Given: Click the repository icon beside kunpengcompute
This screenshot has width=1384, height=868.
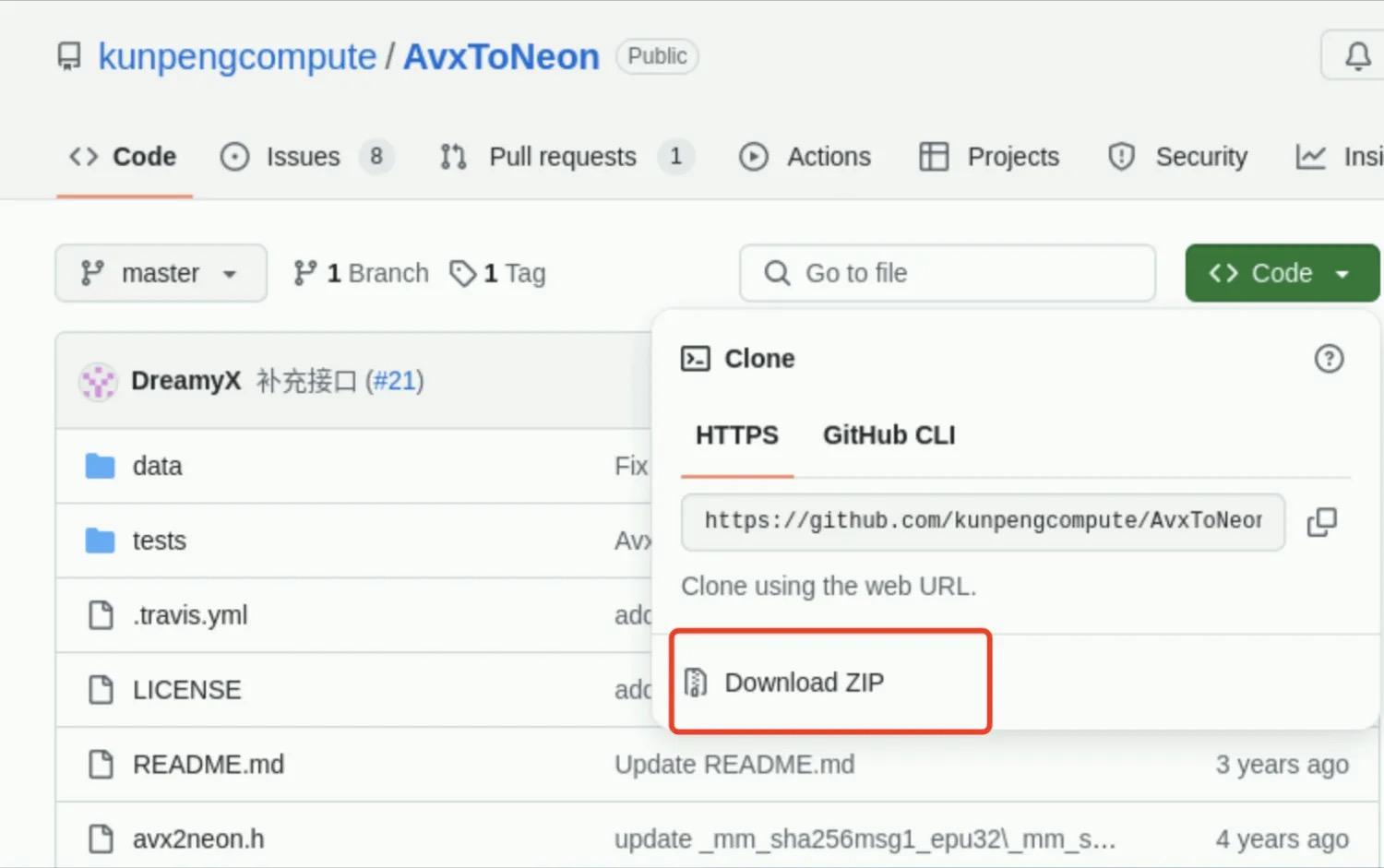Looking at the screenshot, I should pyautogui.click(x=69, y=56).
